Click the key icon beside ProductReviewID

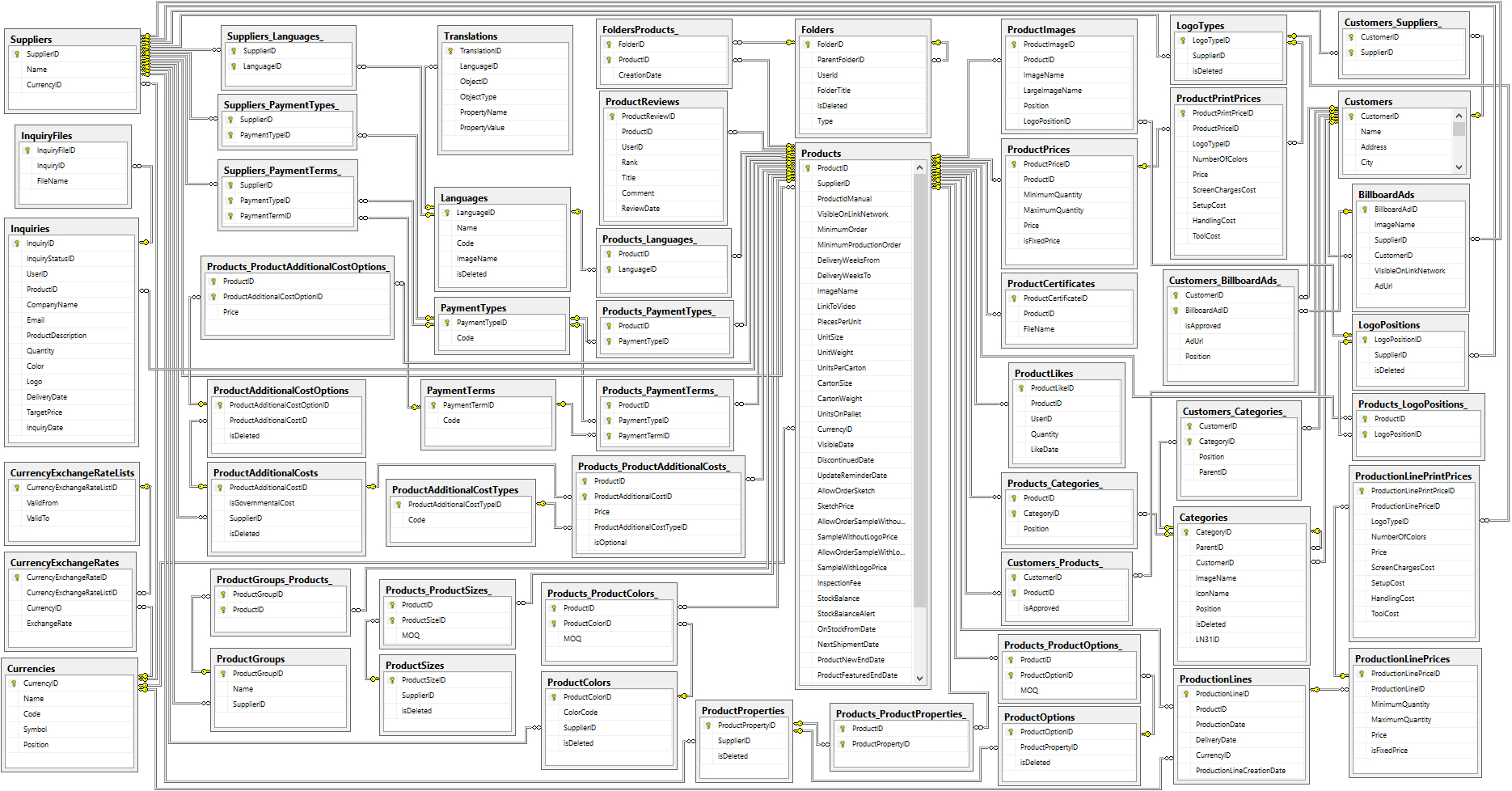coord(612,116)
